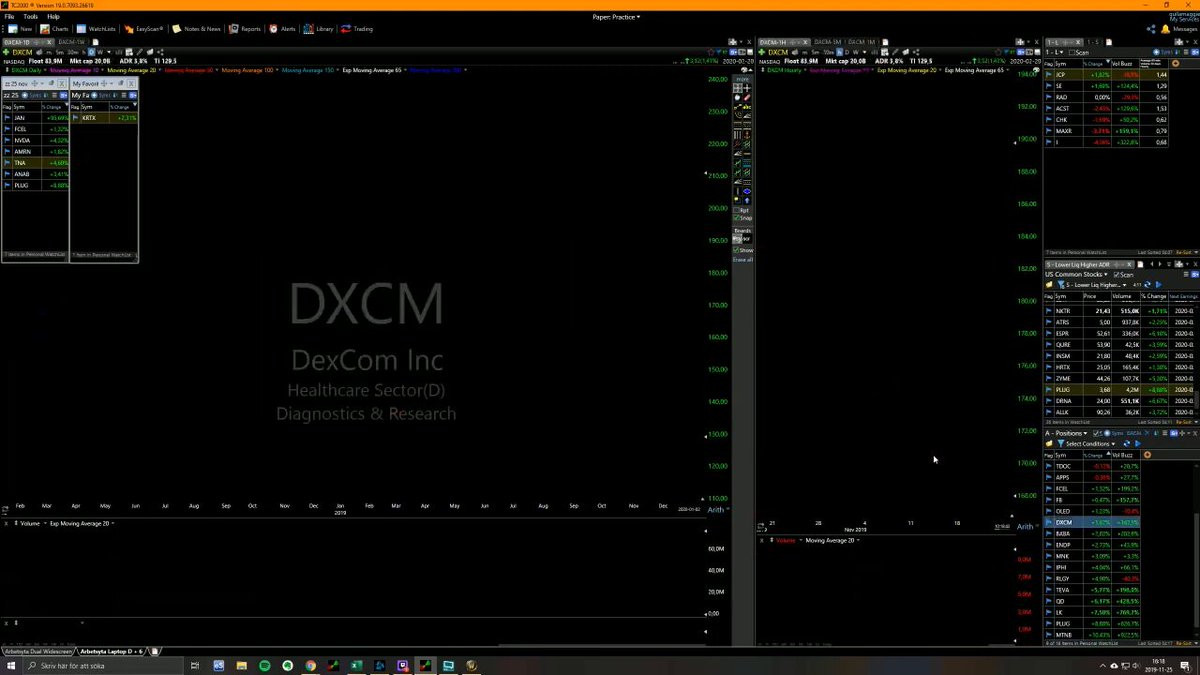Select the 5m timeframe on hourly chart
This screenshot has width=1200, height=675.
pos(815,52)
